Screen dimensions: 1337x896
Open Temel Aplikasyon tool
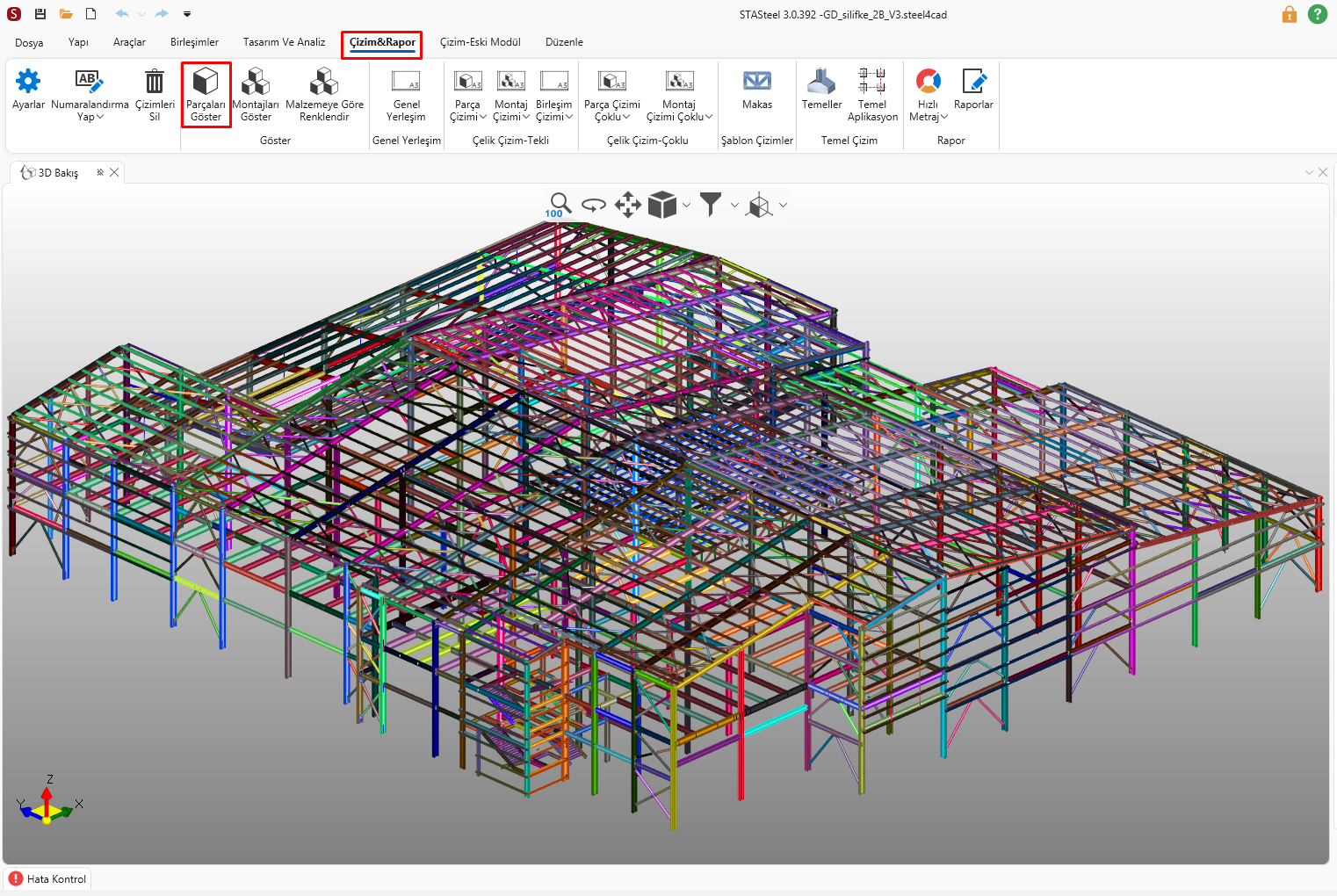(x=872, y=83)
